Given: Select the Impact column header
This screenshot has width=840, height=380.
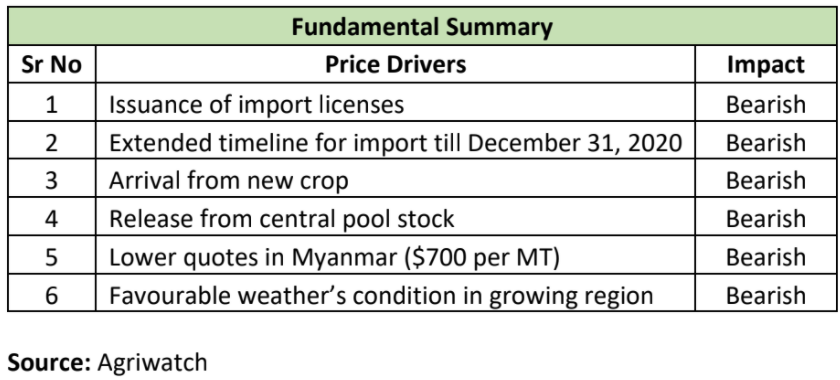Looking at the screenshot, I should coord(766,64).
